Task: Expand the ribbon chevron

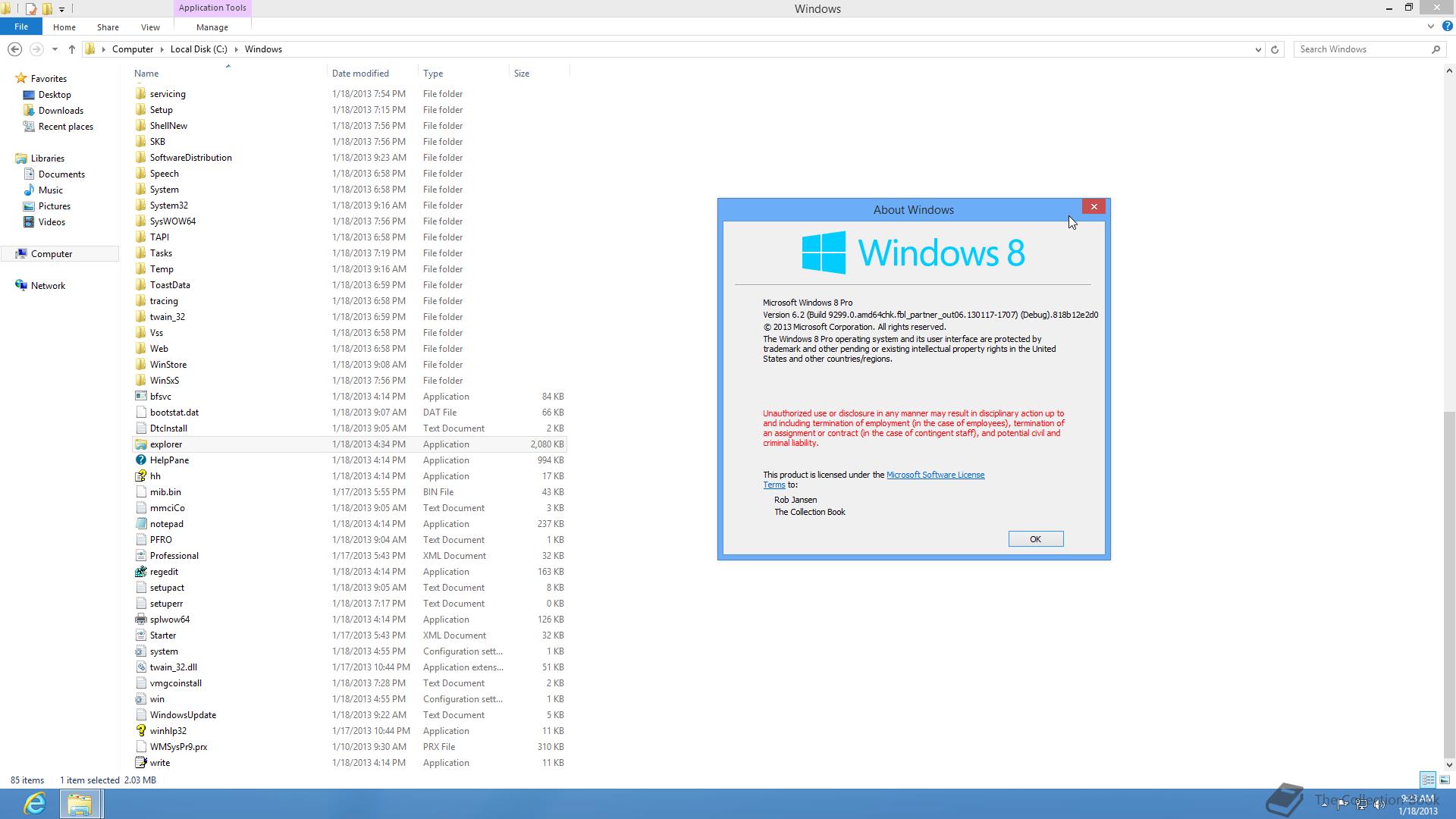Action: pos(1431,26)
